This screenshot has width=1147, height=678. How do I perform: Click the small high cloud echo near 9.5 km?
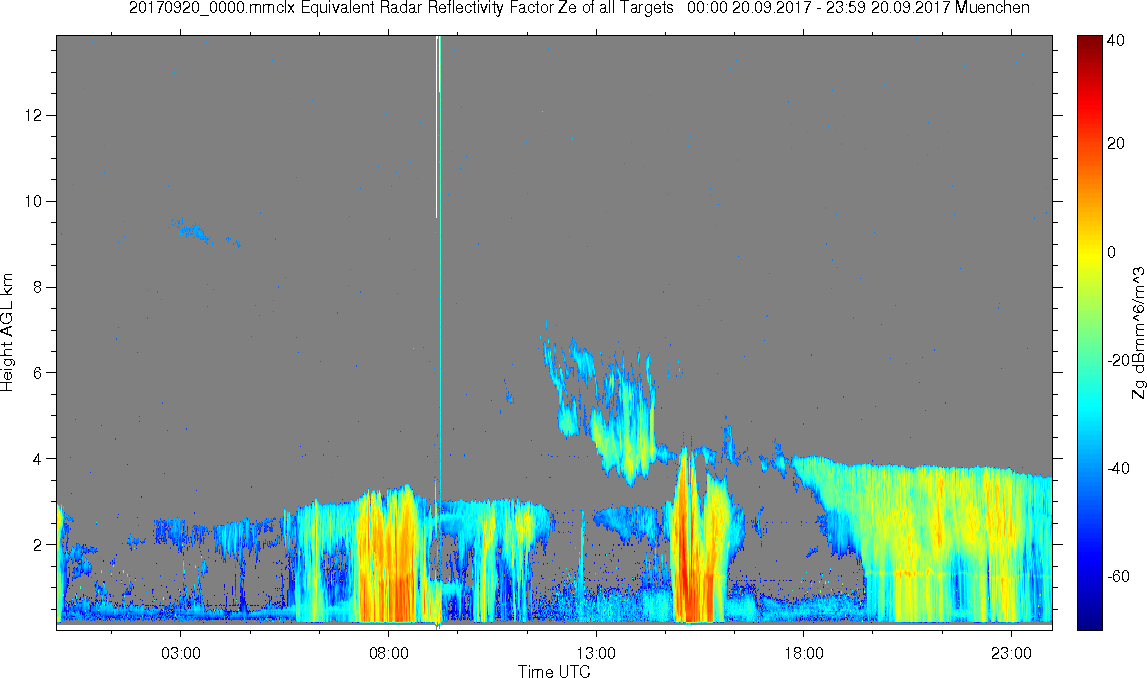click(x=192, y=230)
